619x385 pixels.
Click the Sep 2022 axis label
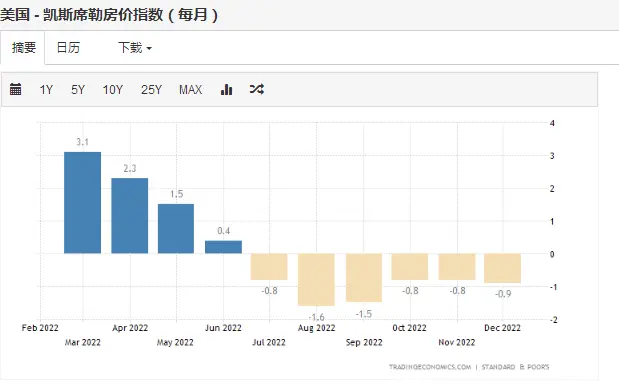(x=364, y=342)
